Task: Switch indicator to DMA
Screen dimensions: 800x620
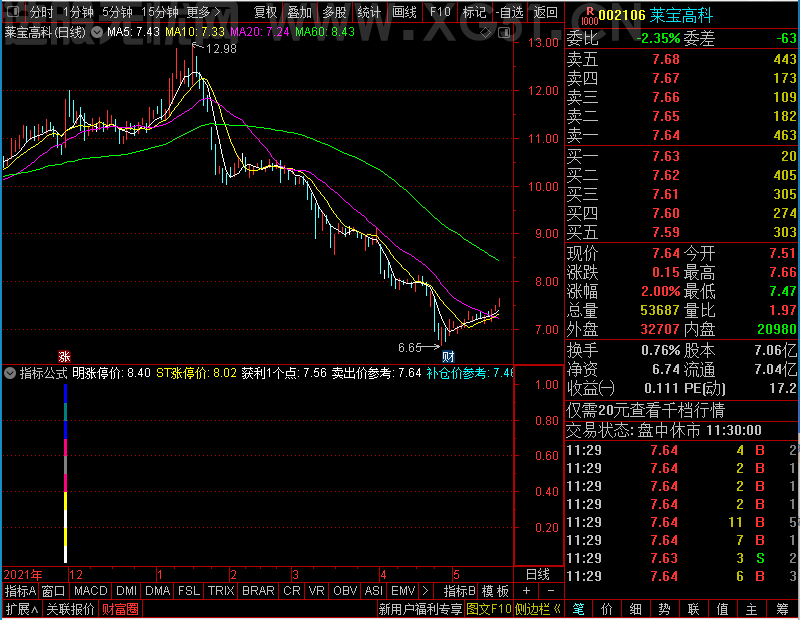Action: 158,591
